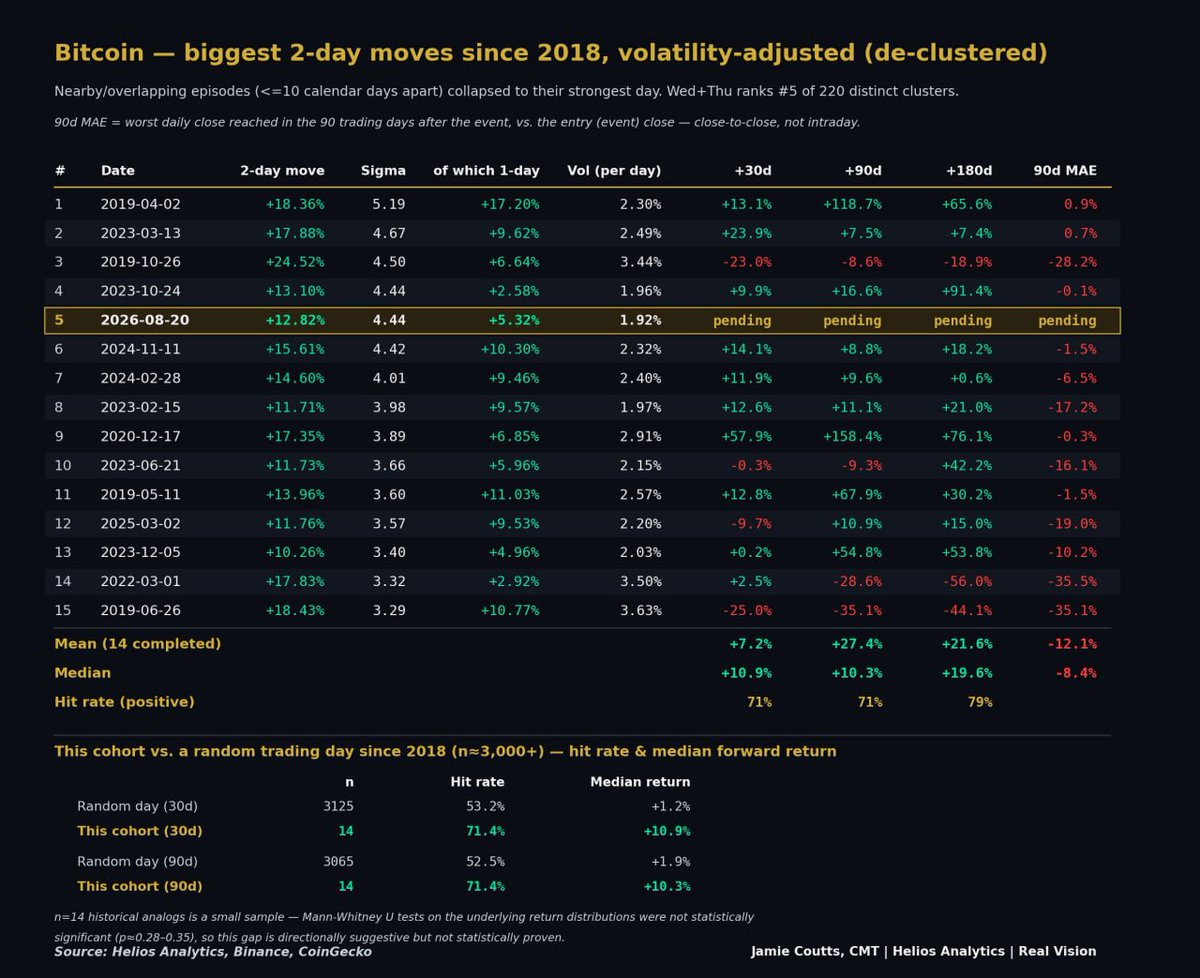The height and width of the screenshot is (978, 1200).
Task: Select date 2022-03-01
Action: click(141, 581)
